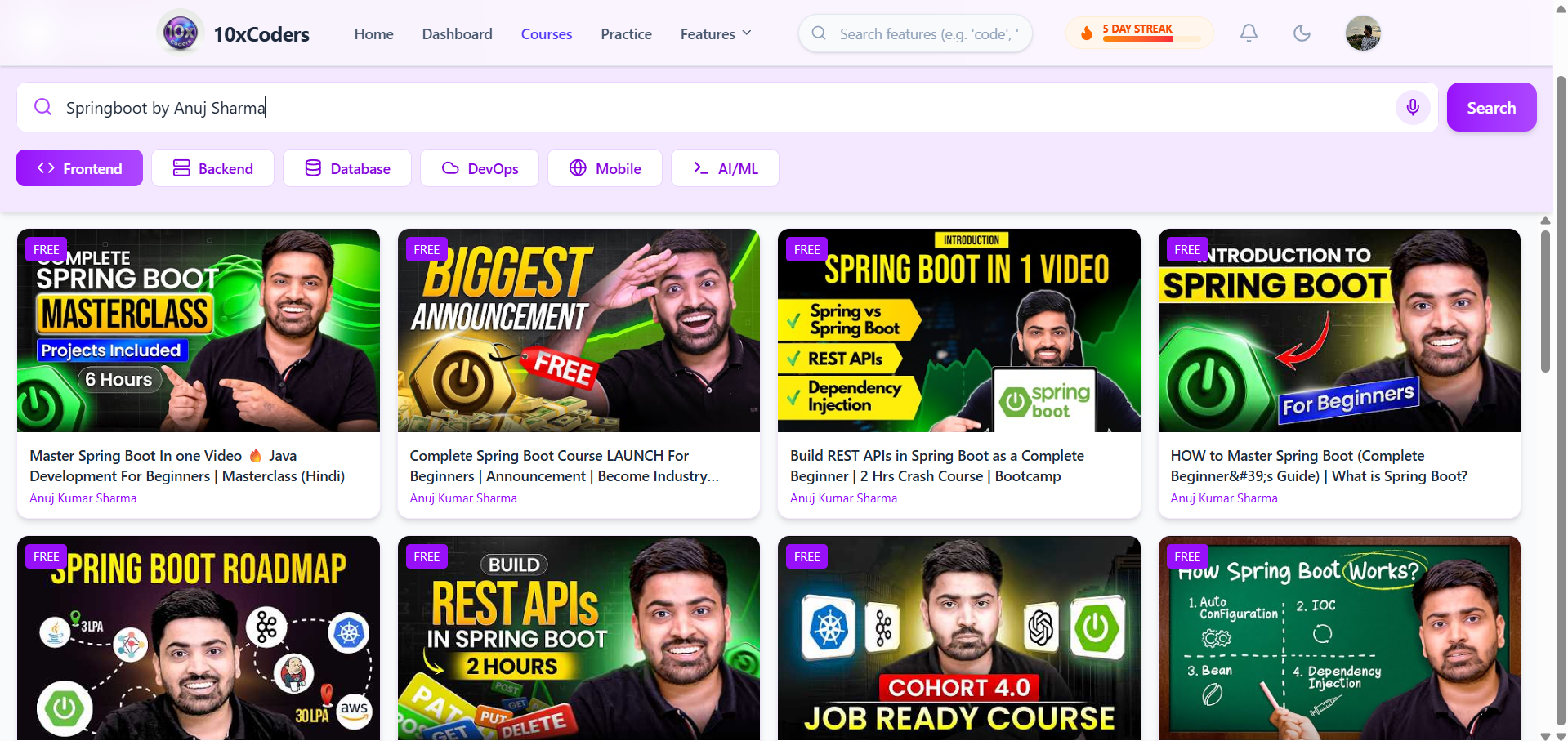Click the inner results scrollbar thumb
This screenshot has width=1568, height=741.
[x=1545, y=301]
